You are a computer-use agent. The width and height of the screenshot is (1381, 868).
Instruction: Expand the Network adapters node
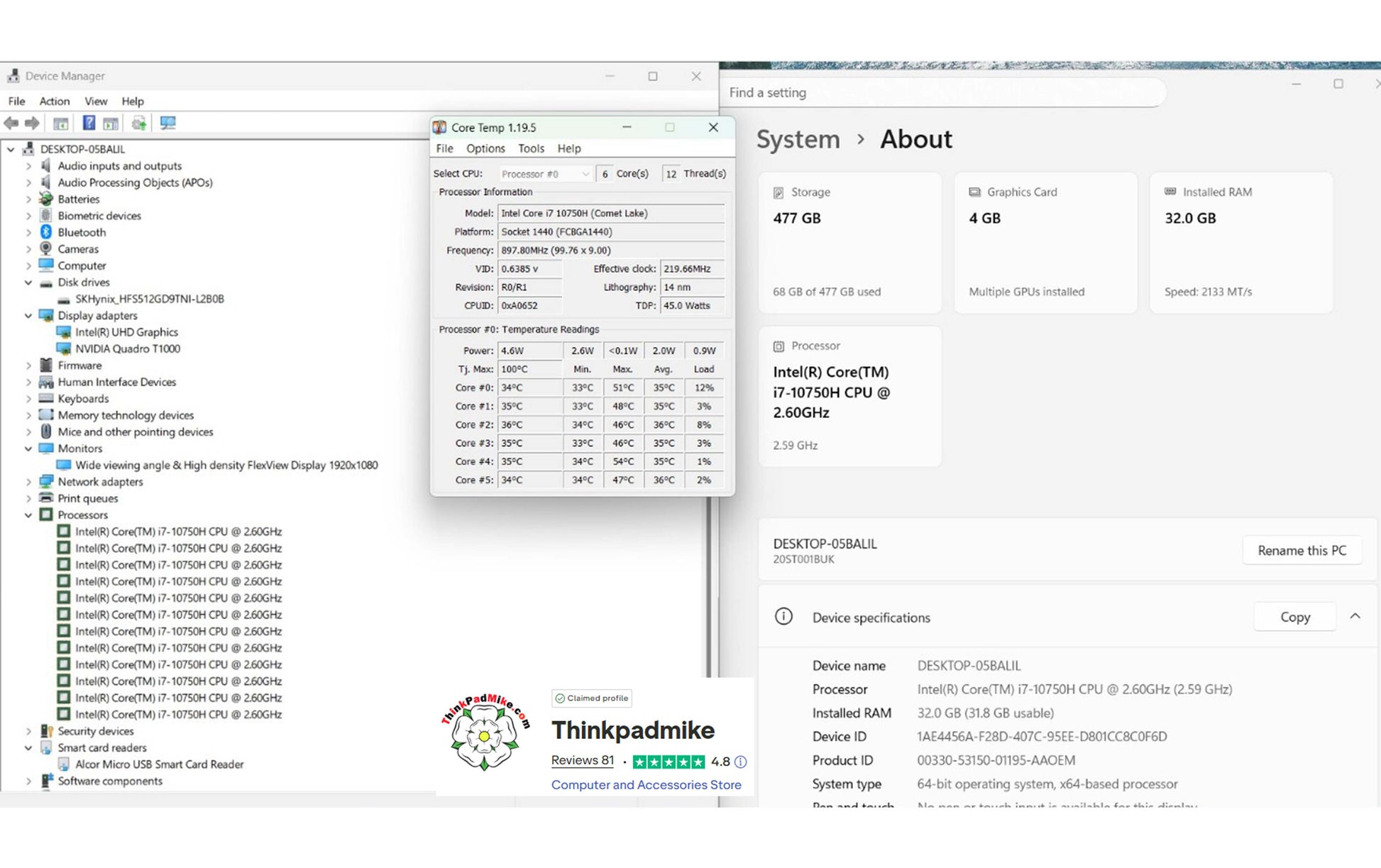(28, 482)
